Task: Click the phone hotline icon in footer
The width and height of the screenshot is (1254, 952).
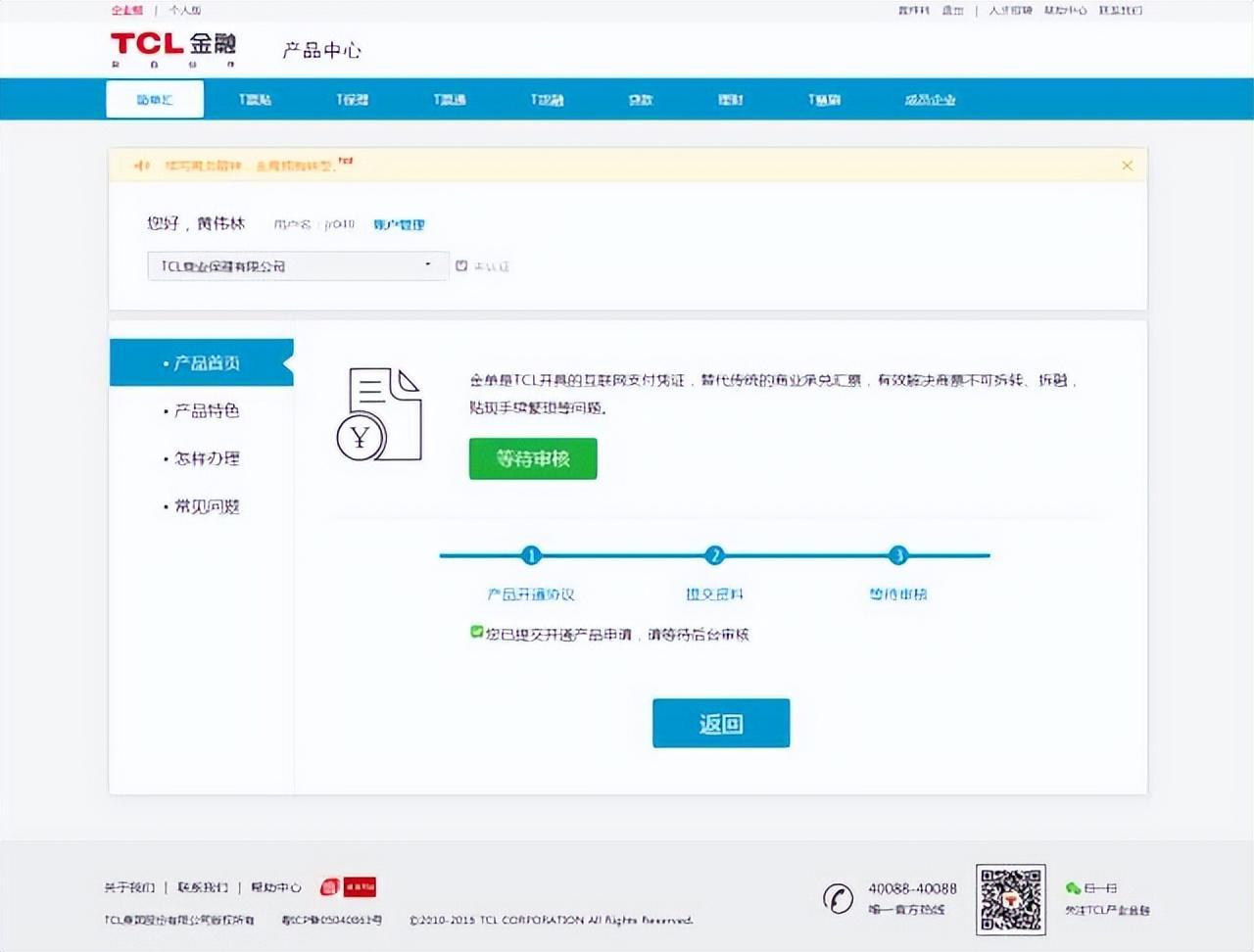Action: click(838, 898)
